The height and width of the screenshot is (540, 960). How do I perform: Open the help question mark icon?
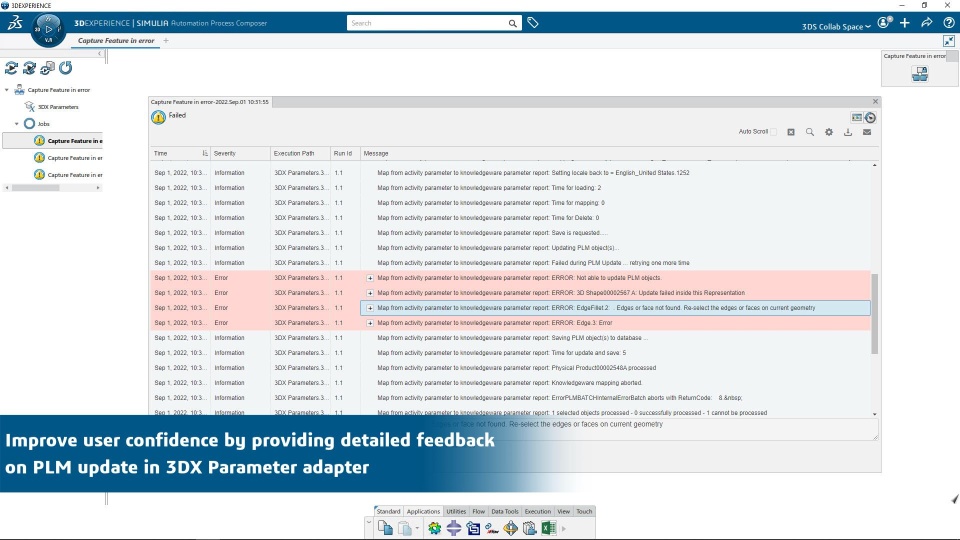click(x=949, y=23)
